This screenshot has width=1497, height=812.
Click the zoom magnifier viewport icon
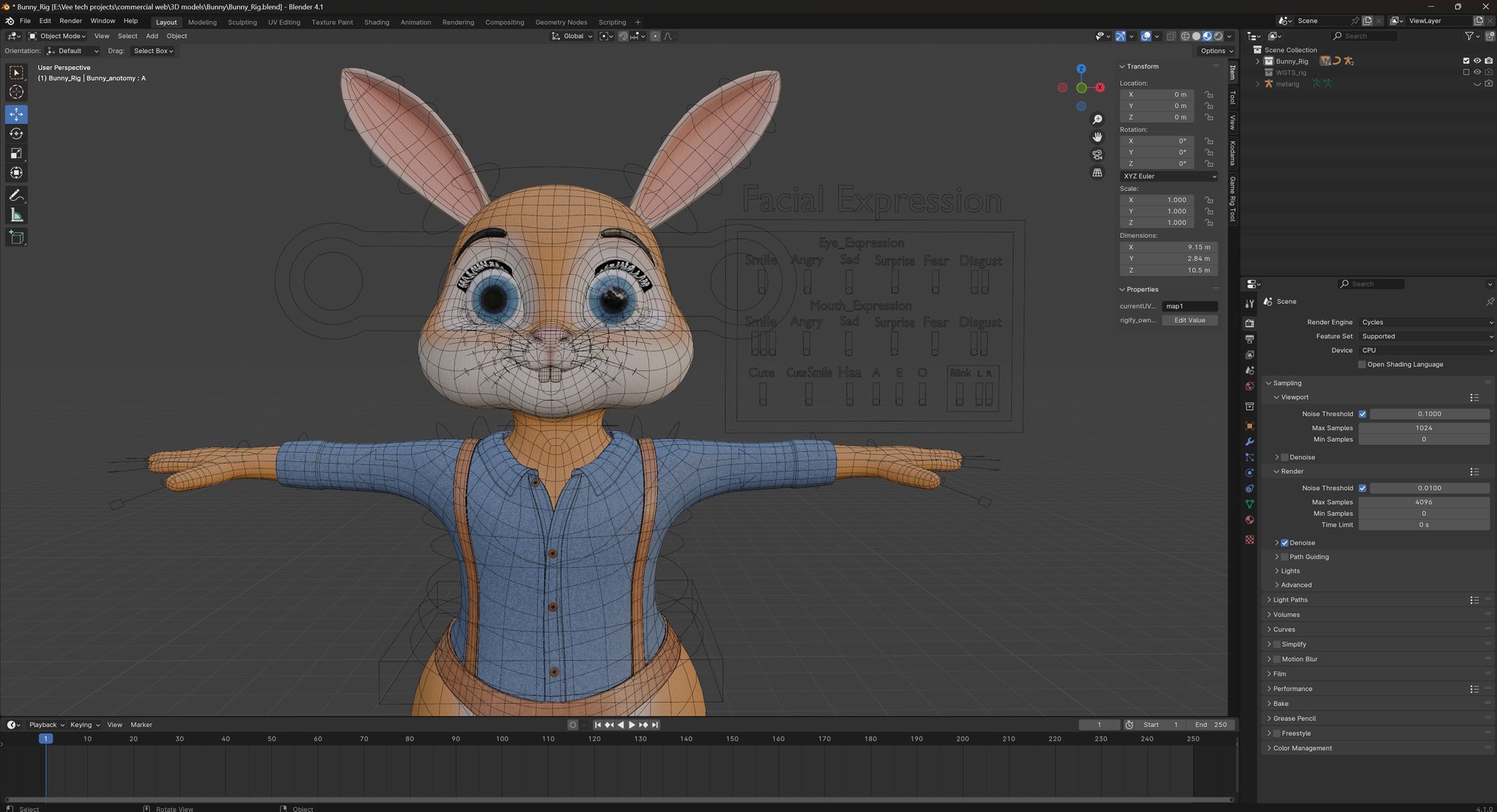click(x=1097, y=119)
